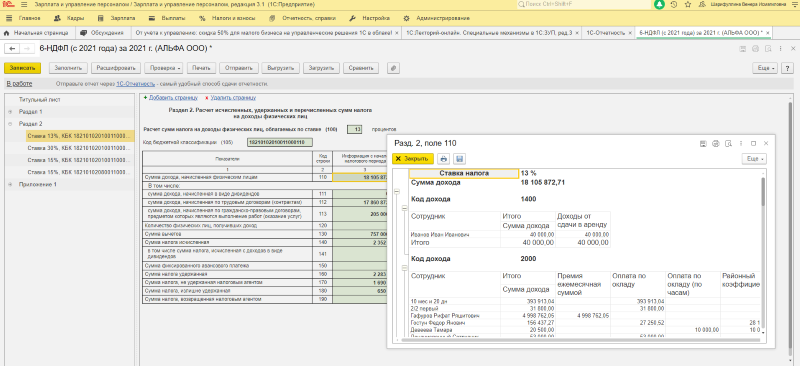Select line 130 value cell Сумма вычетов
The height and width of the screenshot is (366, 800).
tap(360, 233)
